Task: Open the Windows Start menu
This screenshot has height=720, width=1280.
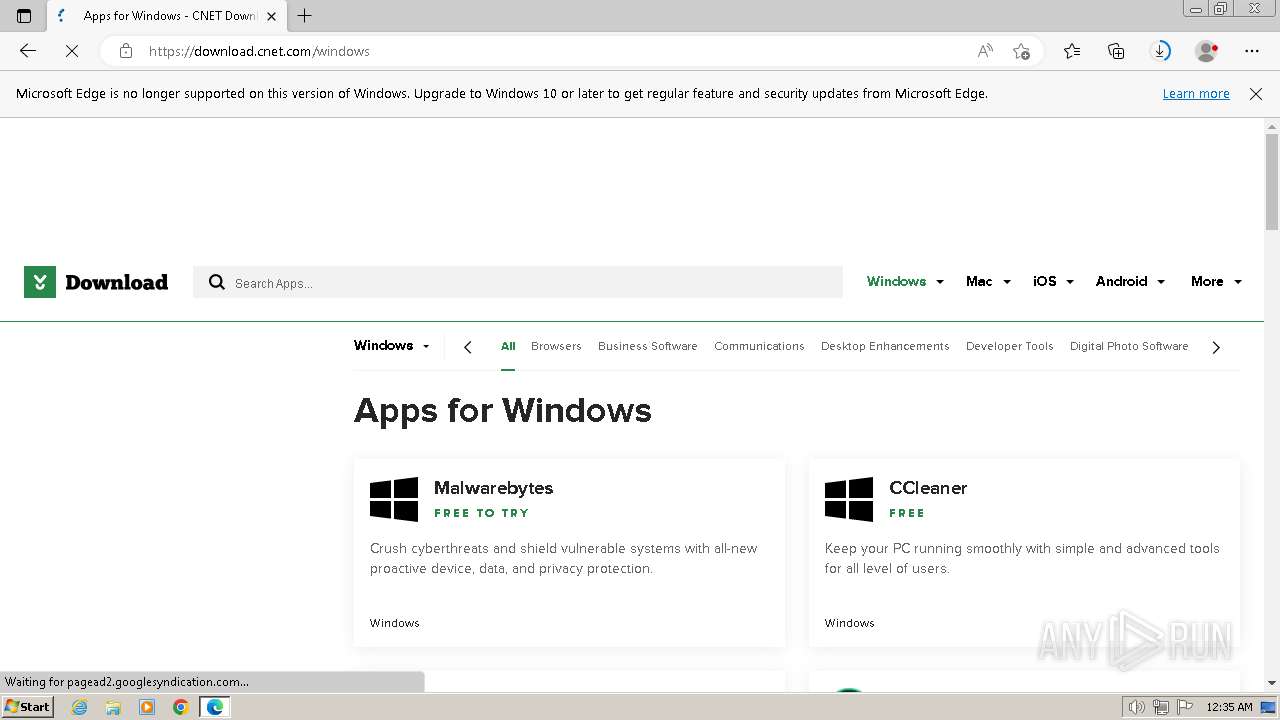Action: coord(28,707)
